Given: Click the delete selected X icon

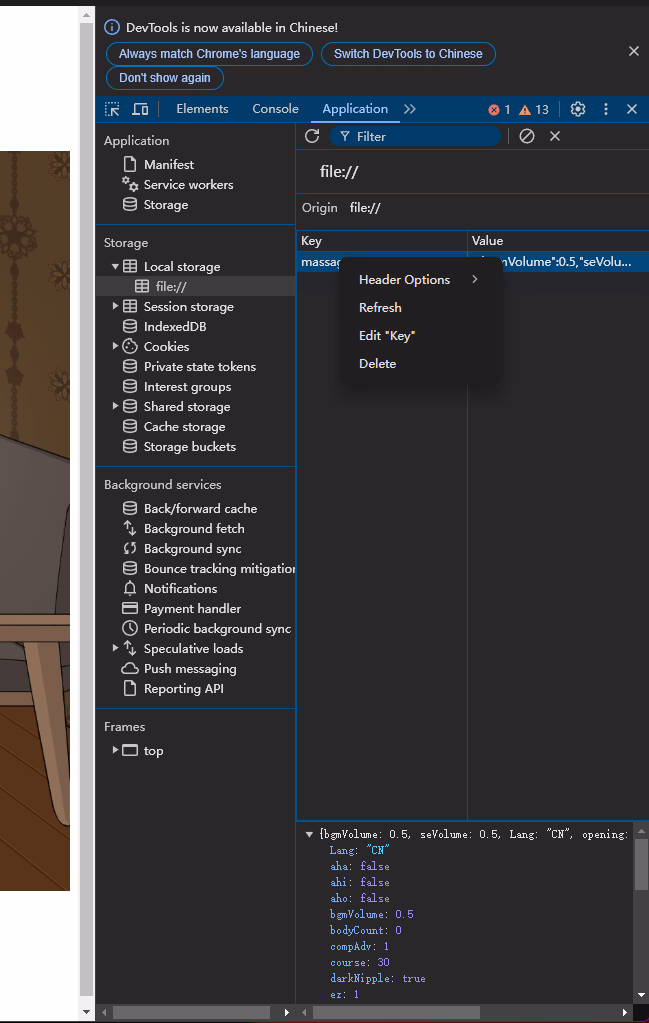Looking at the screenshot, I should [555, 136].
